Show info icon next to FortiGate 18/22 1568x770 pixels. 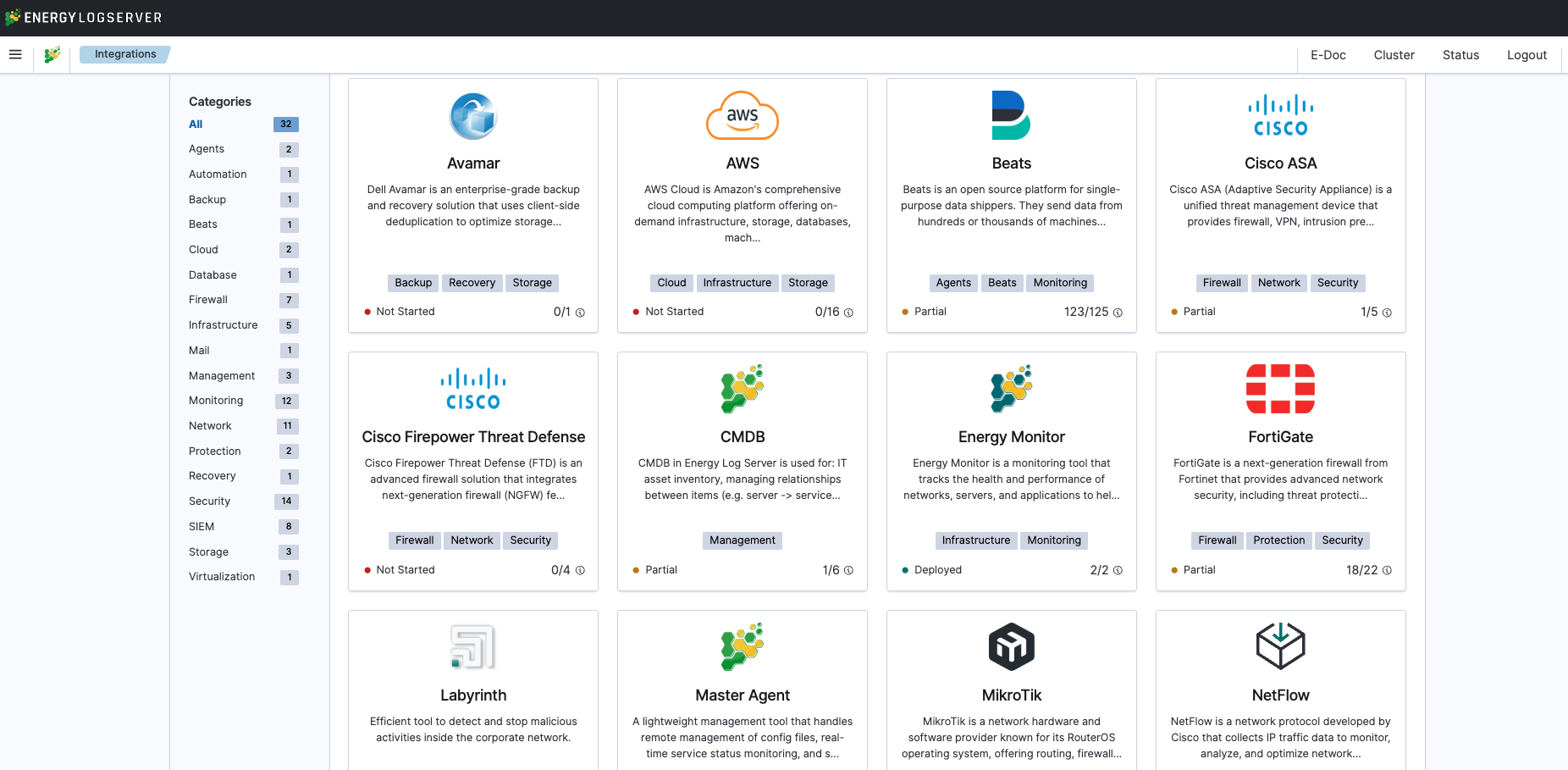click(x=1387, y=570)
